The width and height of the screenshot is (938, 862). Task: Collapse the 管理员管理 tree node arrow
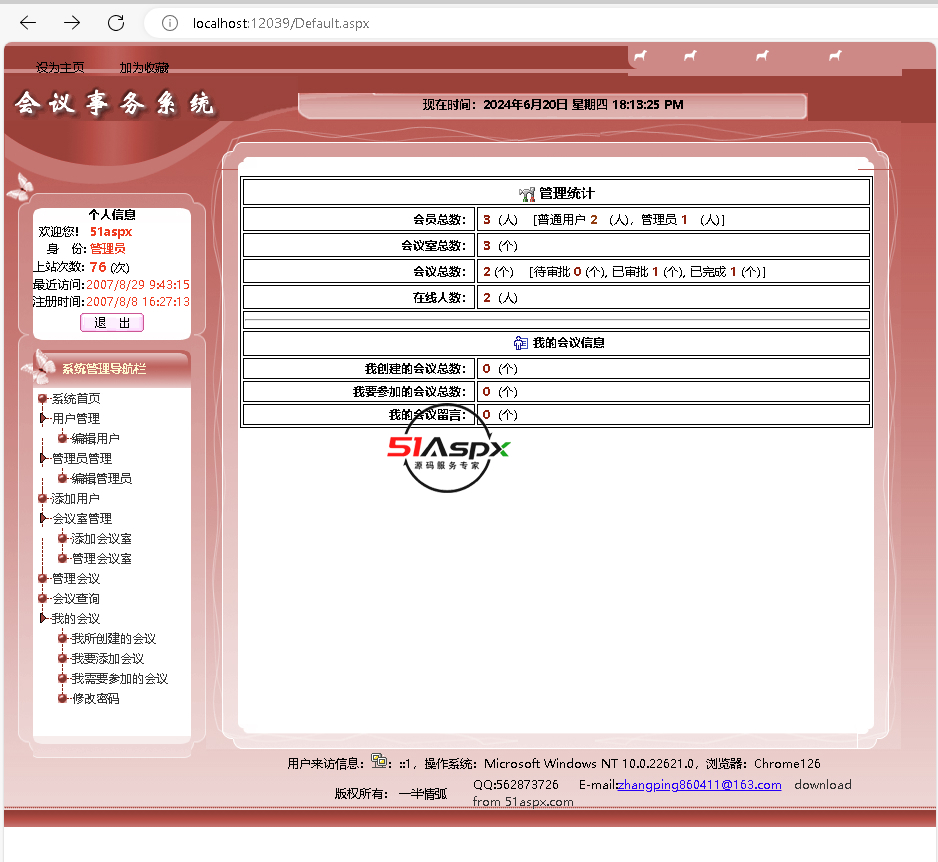click(x=43, y=458)
